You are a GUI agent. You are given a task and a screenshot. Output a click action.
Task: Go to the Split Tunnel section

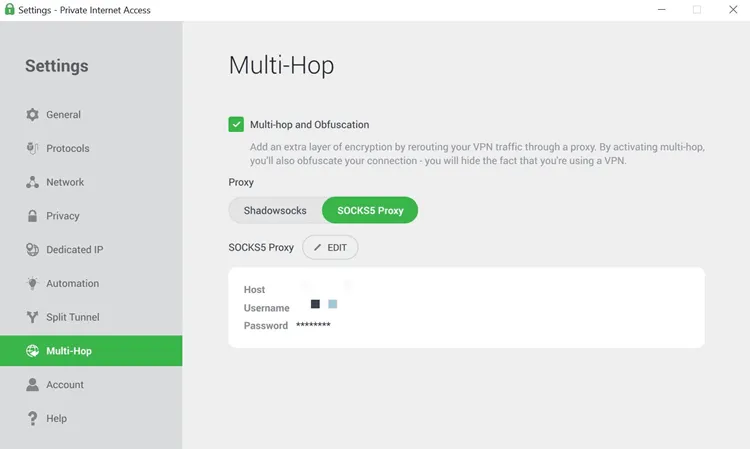(x=72, y=318)
